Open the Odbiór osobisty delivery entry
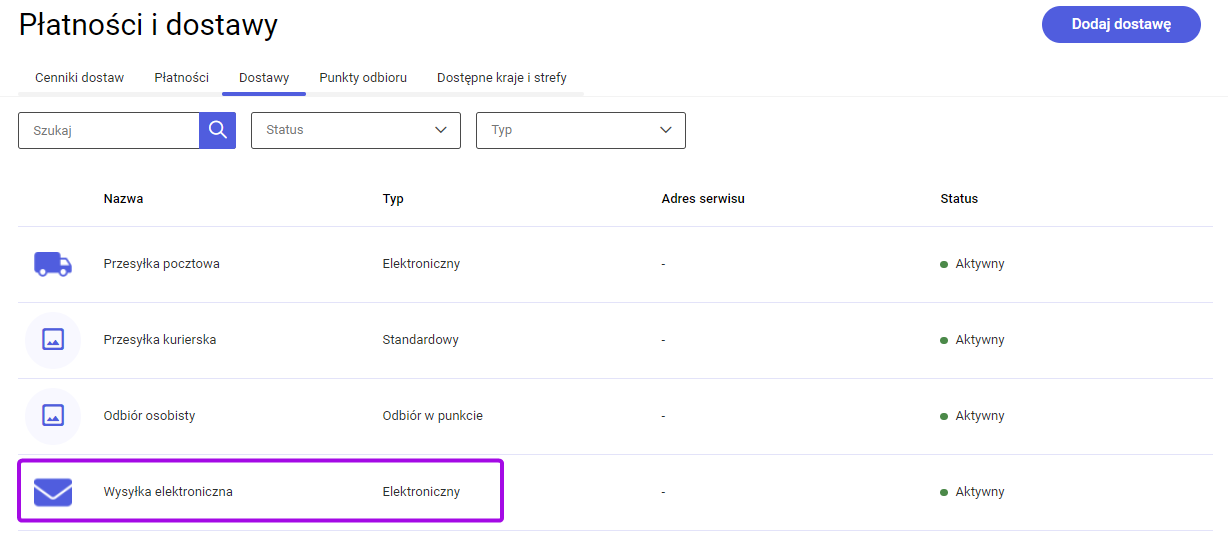The image size is (1228, 541). [150, 416]
